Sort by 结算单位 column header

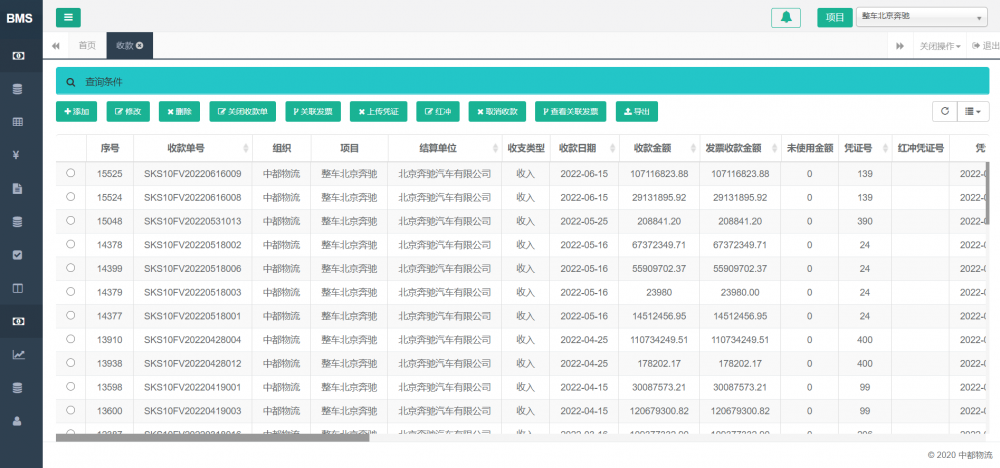(445, 148)
